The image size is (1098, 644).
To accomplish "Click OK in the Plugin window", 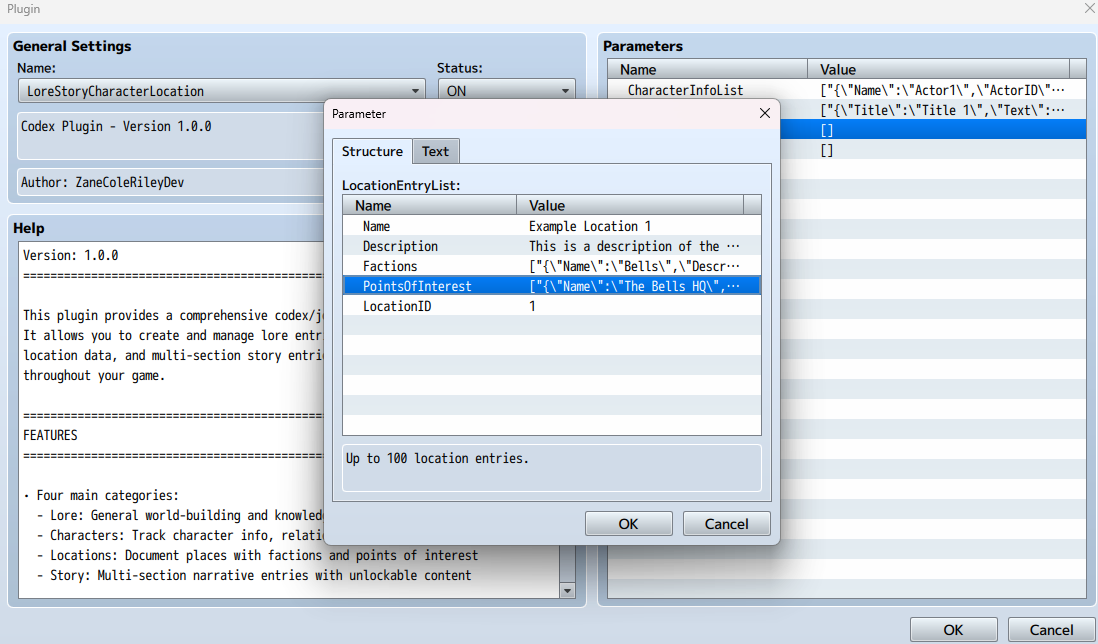I will [x=953, y=630].
